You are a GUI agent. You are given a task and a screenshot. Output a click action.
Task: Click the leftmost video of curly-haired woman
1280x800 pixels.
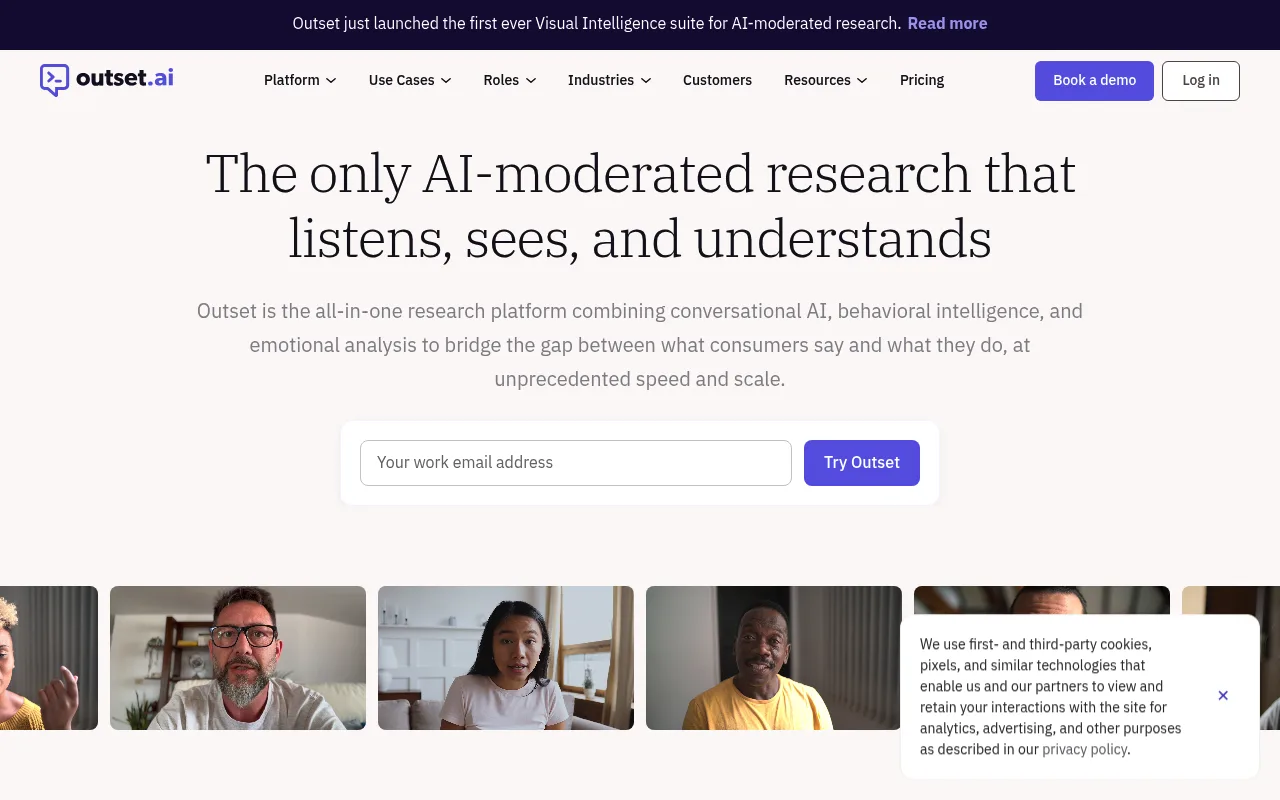(49, 658)
